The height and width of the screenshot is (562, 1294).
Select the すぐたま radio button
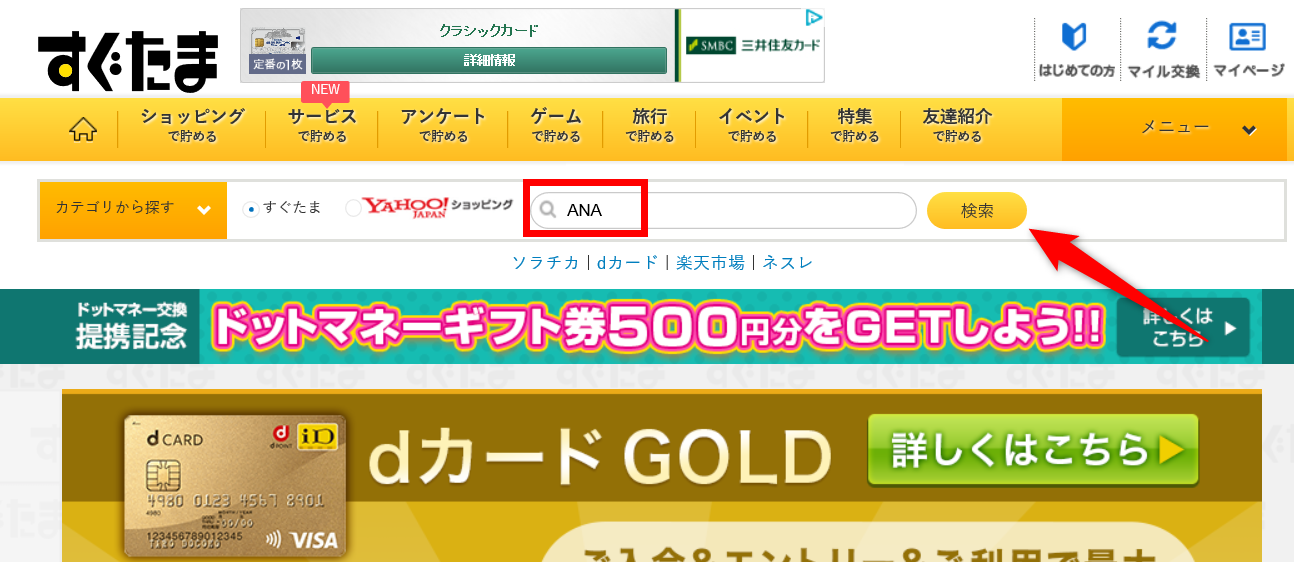point(252,209)
